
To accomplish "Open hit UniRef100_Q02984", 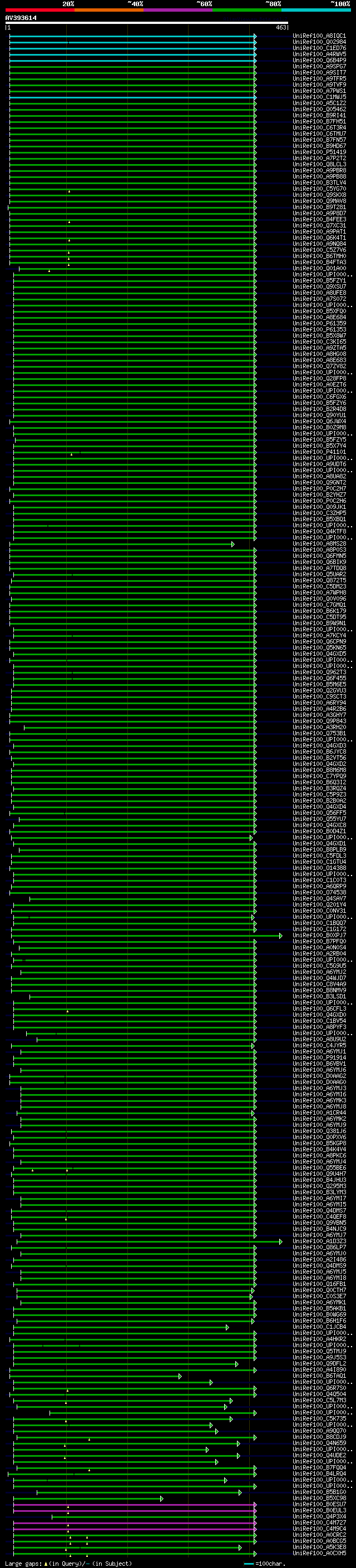I will click(x=319, y=42).
